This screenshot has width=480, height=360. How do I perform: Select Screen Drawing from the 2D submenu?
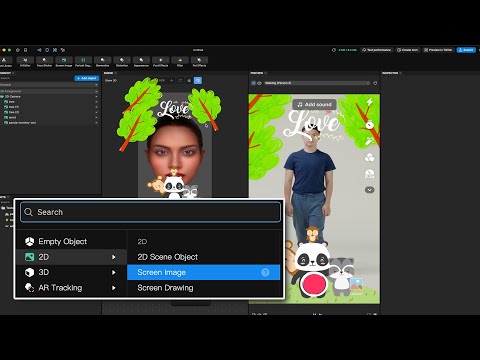pos(165,288)
